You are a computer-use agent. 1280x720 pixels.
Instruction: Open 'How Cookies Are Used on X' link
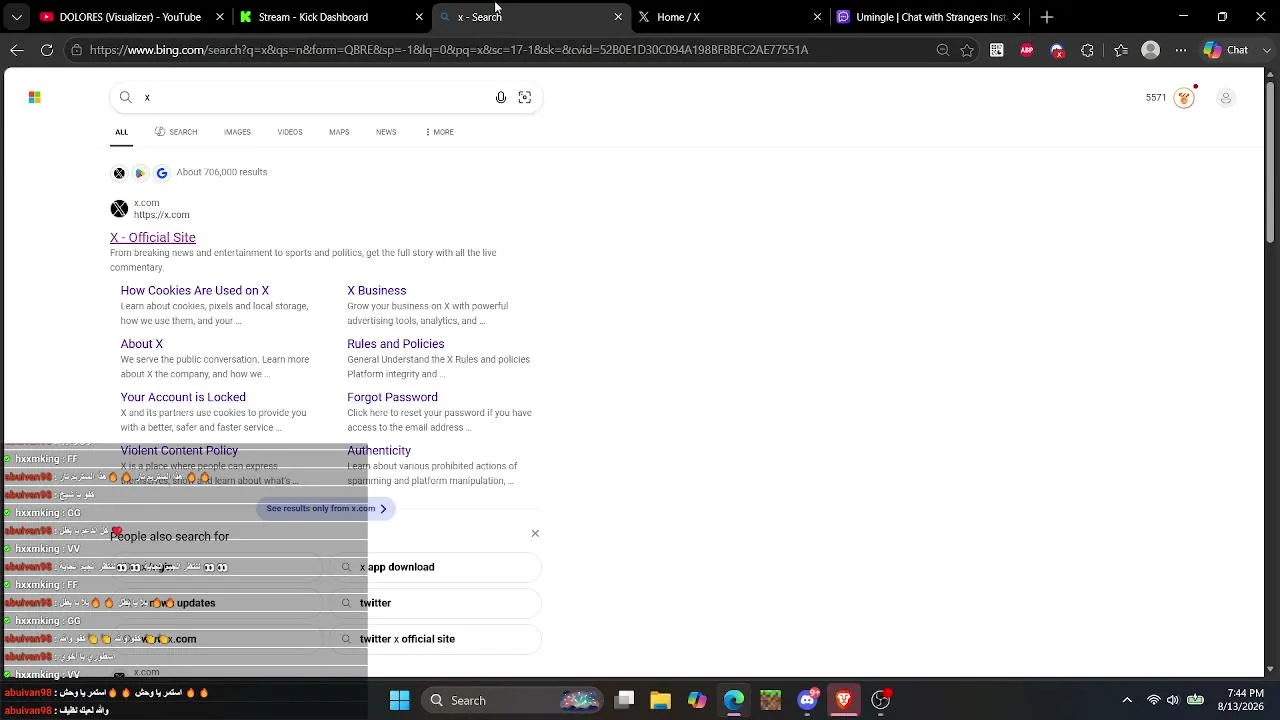point(195,290)
